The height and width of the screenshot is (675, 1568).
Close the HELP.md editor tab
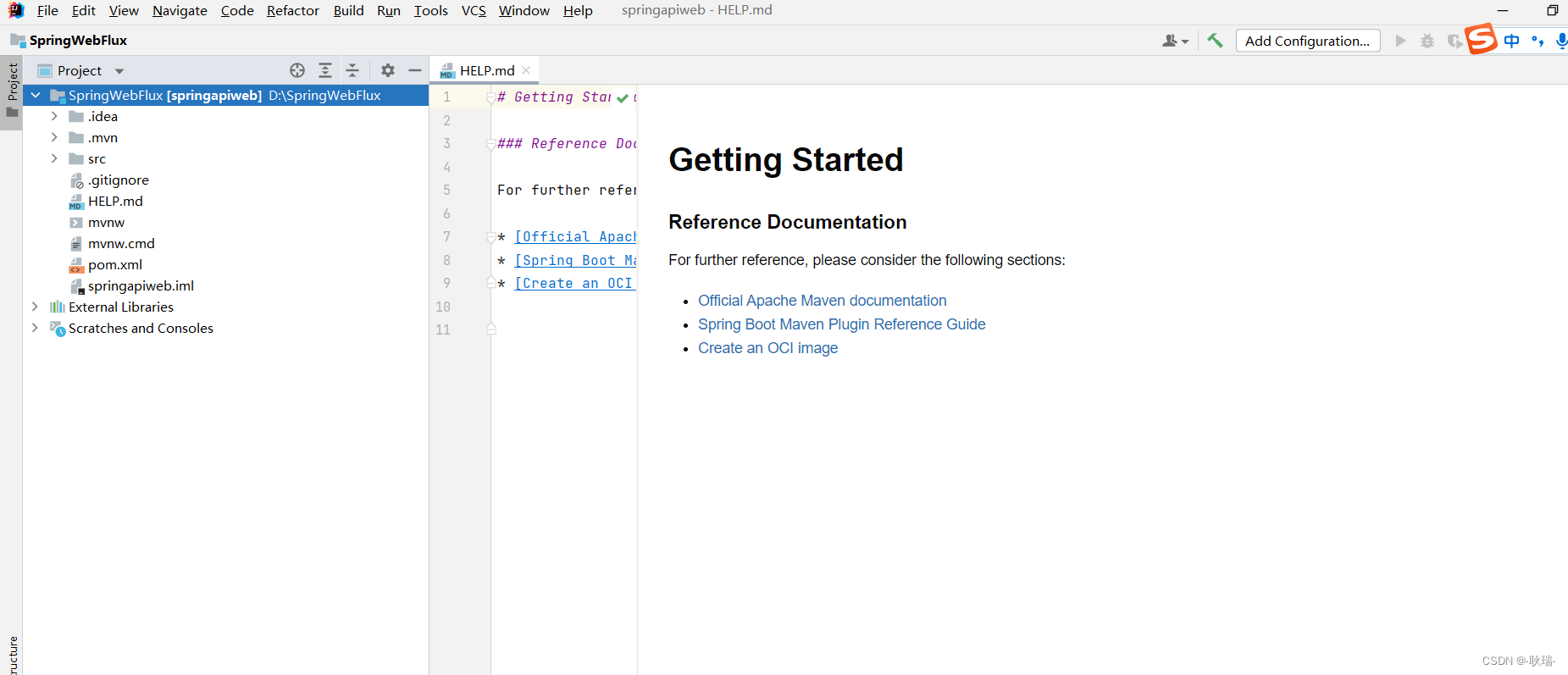[526, 70]
